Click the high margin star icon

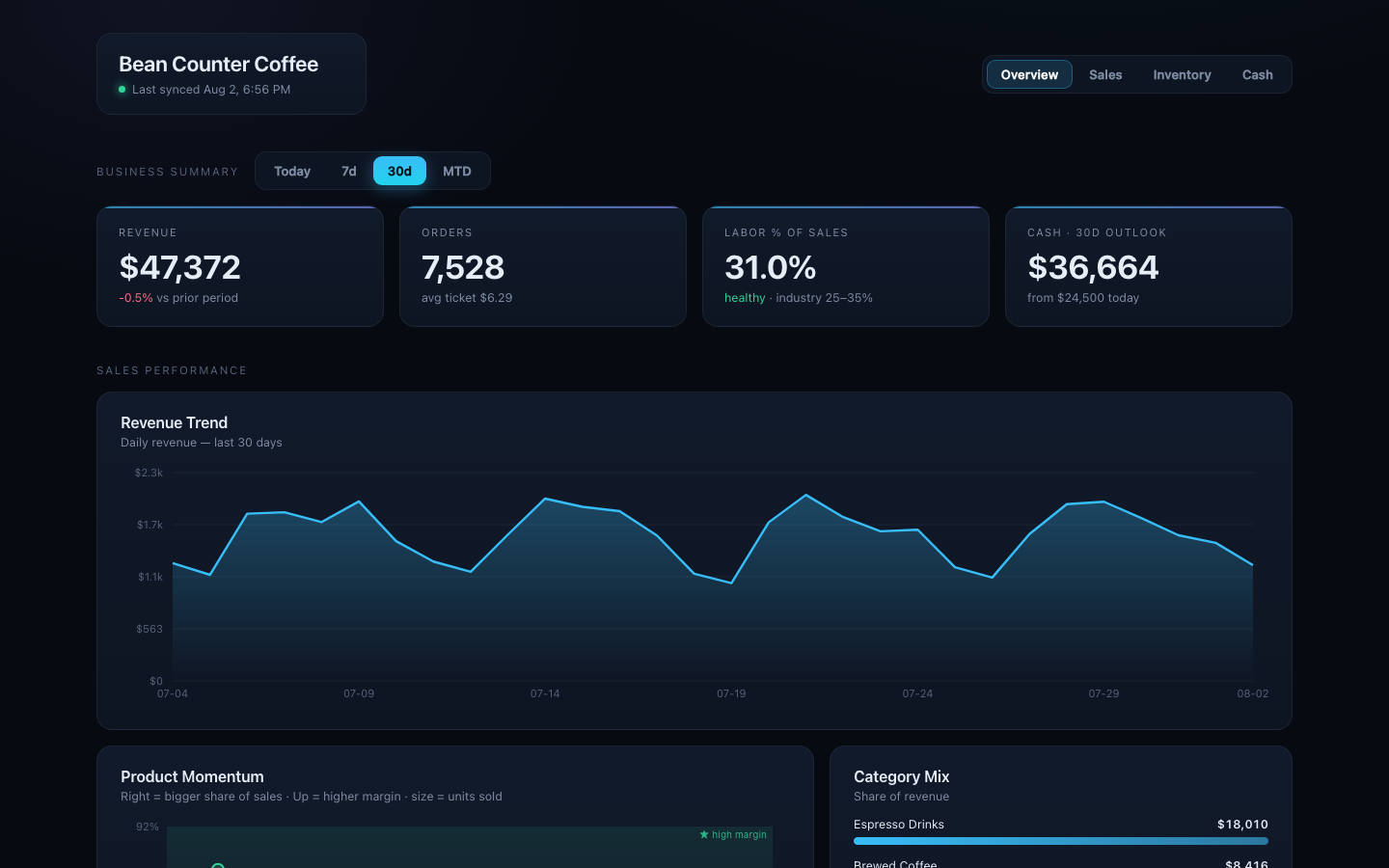point(704,835)
